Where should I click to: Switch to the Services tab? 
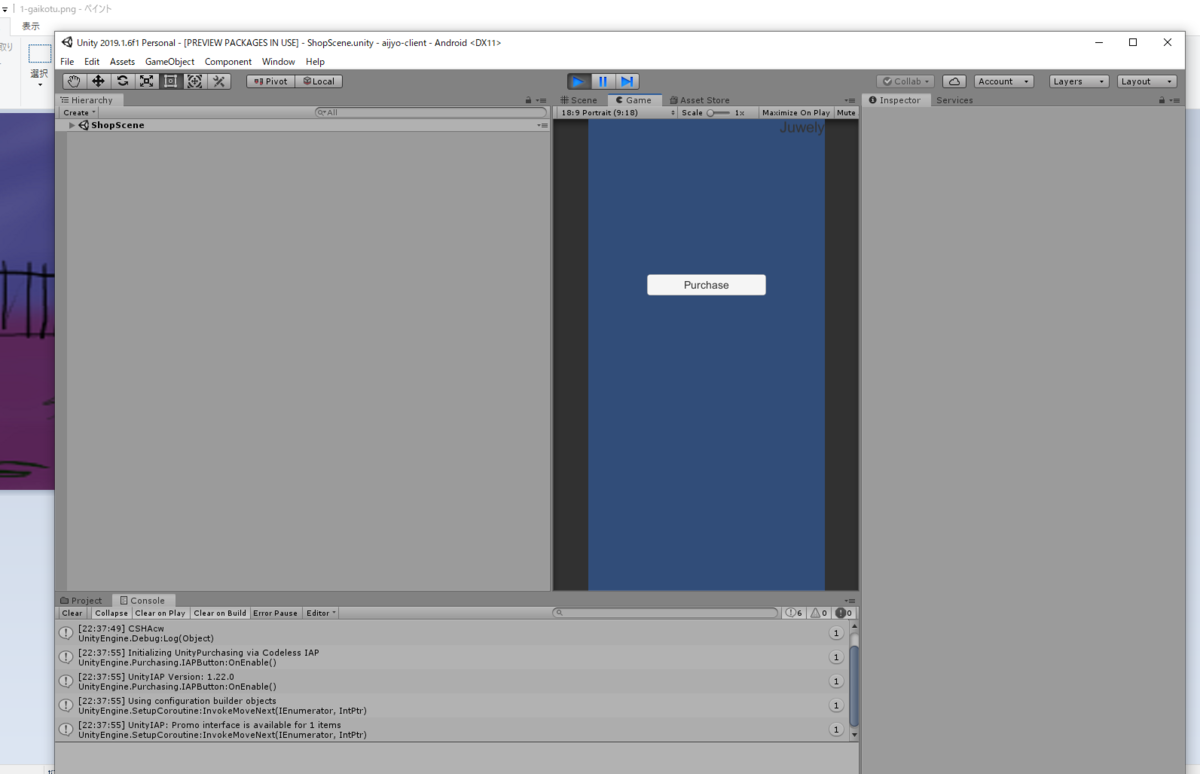[x=954, y=100]
